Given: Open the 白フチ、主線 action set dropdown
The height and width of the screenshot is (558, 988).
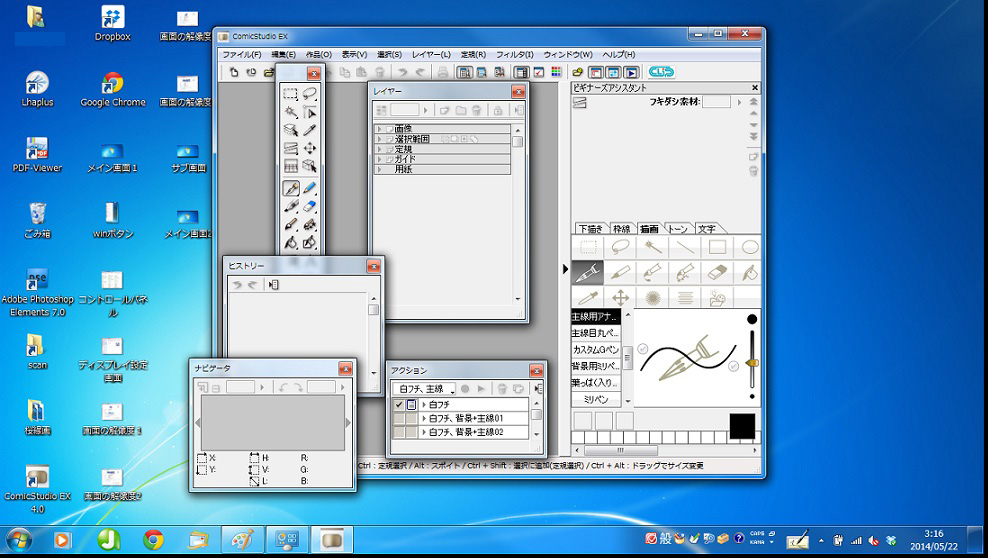Looking at the screenshot, I should tap(423, 388).
